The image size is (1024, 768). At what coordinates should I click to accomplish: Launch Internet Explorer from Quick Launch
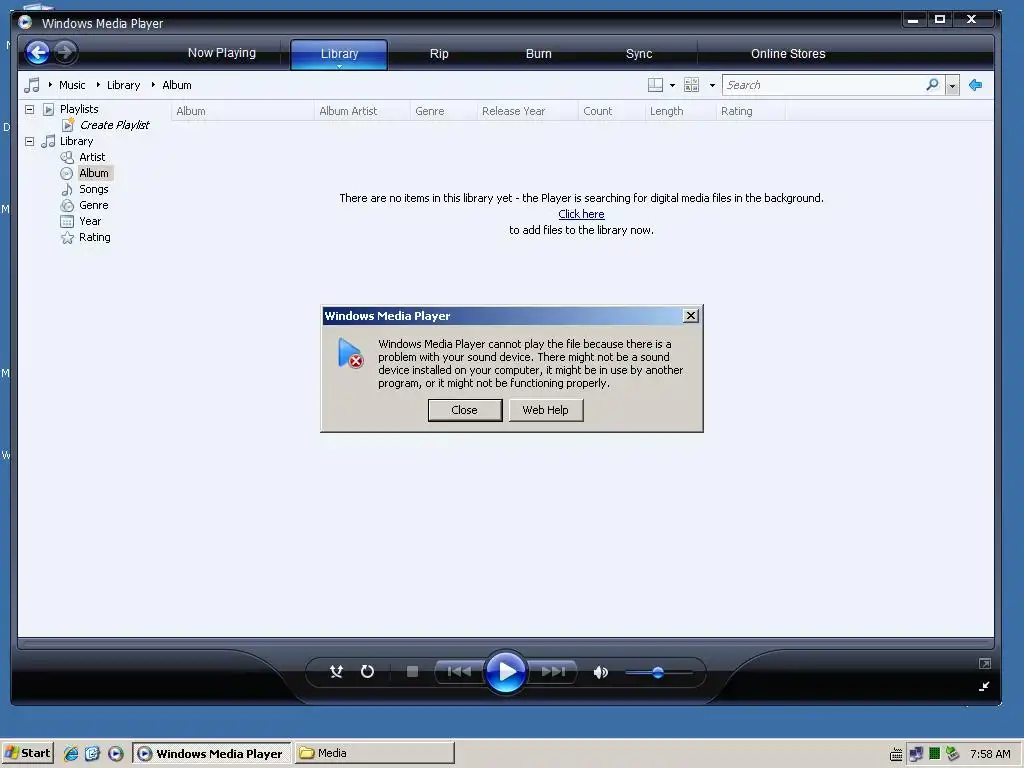(x=71, y=754)
